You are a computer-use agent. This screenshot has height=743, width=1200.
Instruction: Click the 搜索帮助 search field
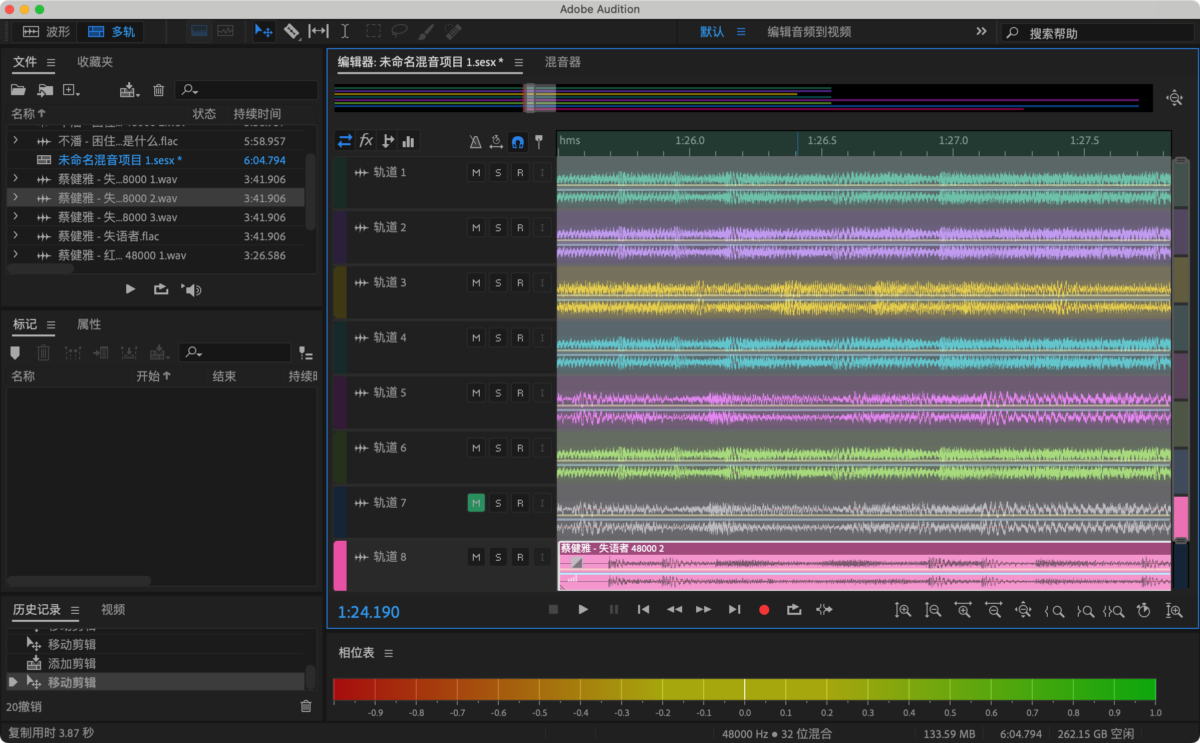(1097, 33)
